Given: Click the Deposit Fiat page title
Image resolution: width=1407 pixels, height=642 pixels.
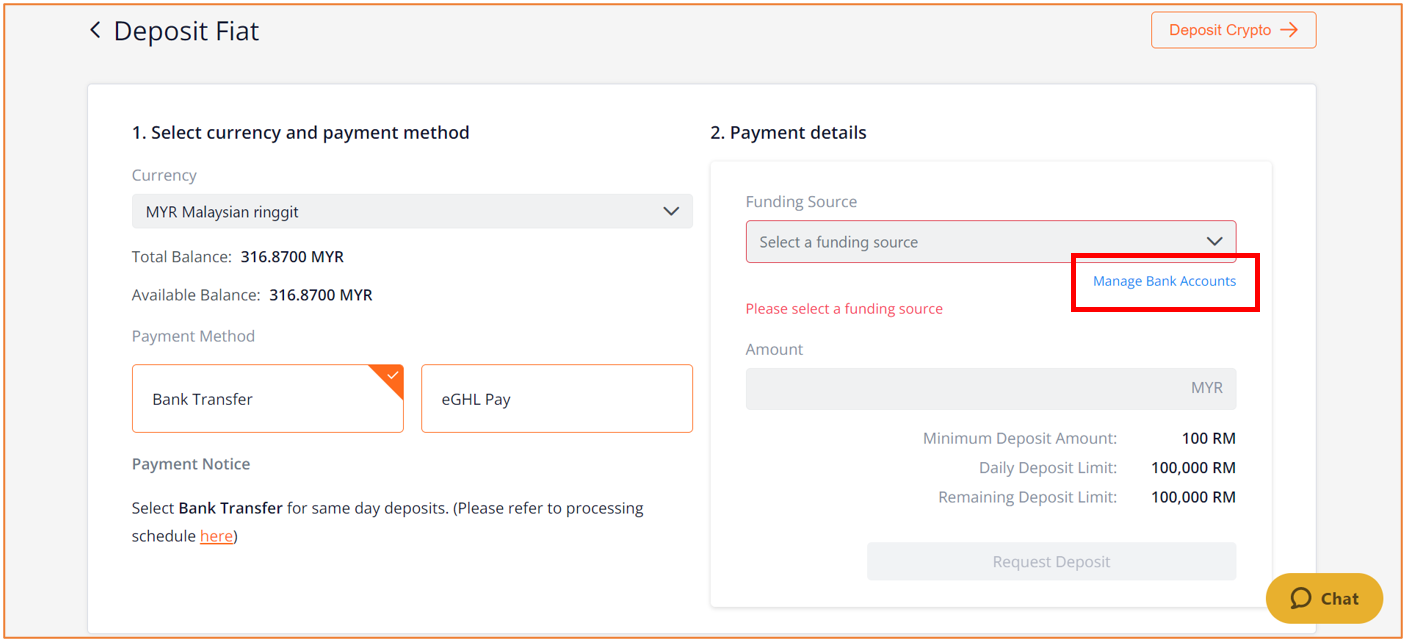Looking at the screenshot, I should (x=186, y=31).
